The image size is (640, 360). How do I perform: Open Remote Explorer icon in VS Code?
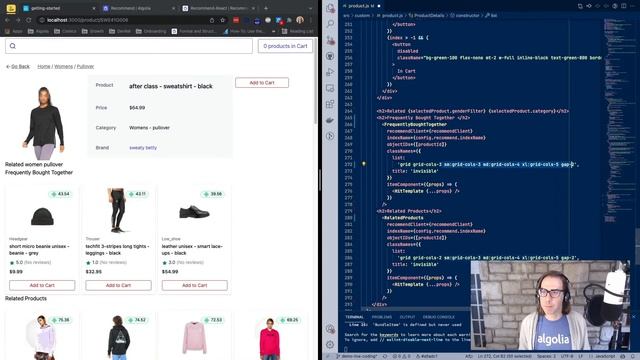[331, 88]
